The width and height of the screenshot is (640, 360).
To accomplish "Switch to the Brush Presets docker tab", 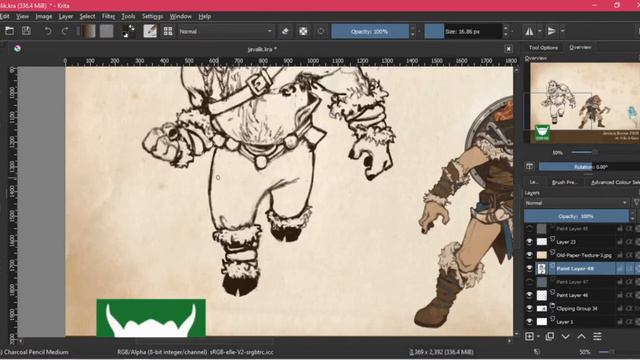I will 564,182.
